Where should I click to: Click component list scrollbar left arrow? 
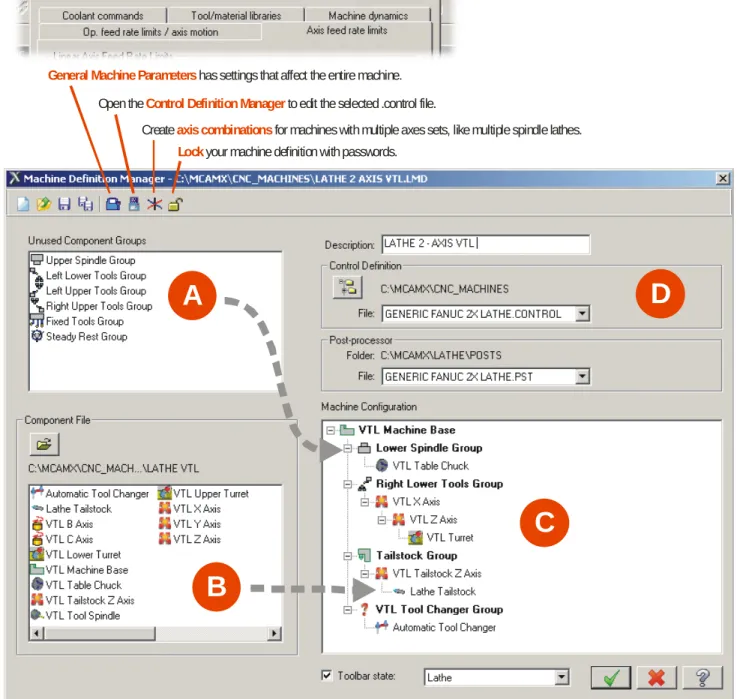tap(37, 633)
